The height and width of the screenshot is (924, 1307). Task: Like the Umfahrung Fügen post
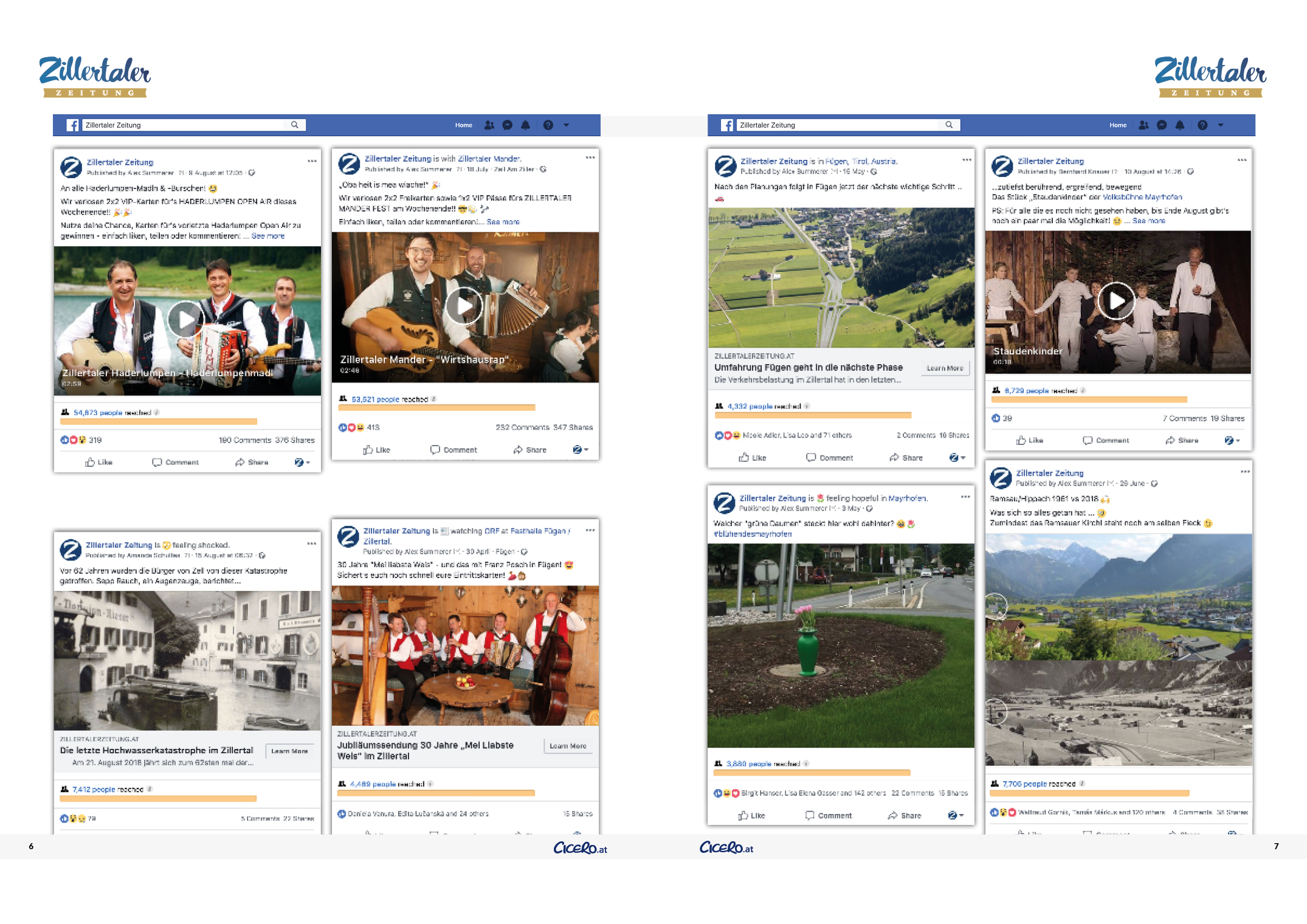[x=752, y=458]
